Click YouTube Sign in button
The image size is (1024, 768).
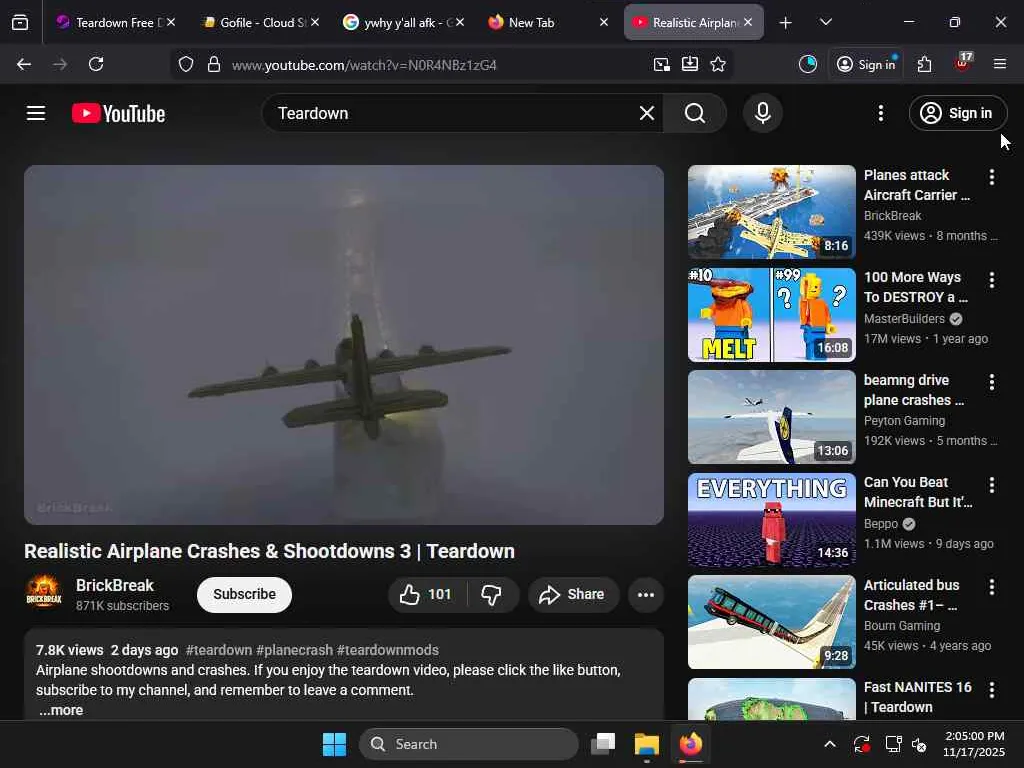tap(957, 113)
